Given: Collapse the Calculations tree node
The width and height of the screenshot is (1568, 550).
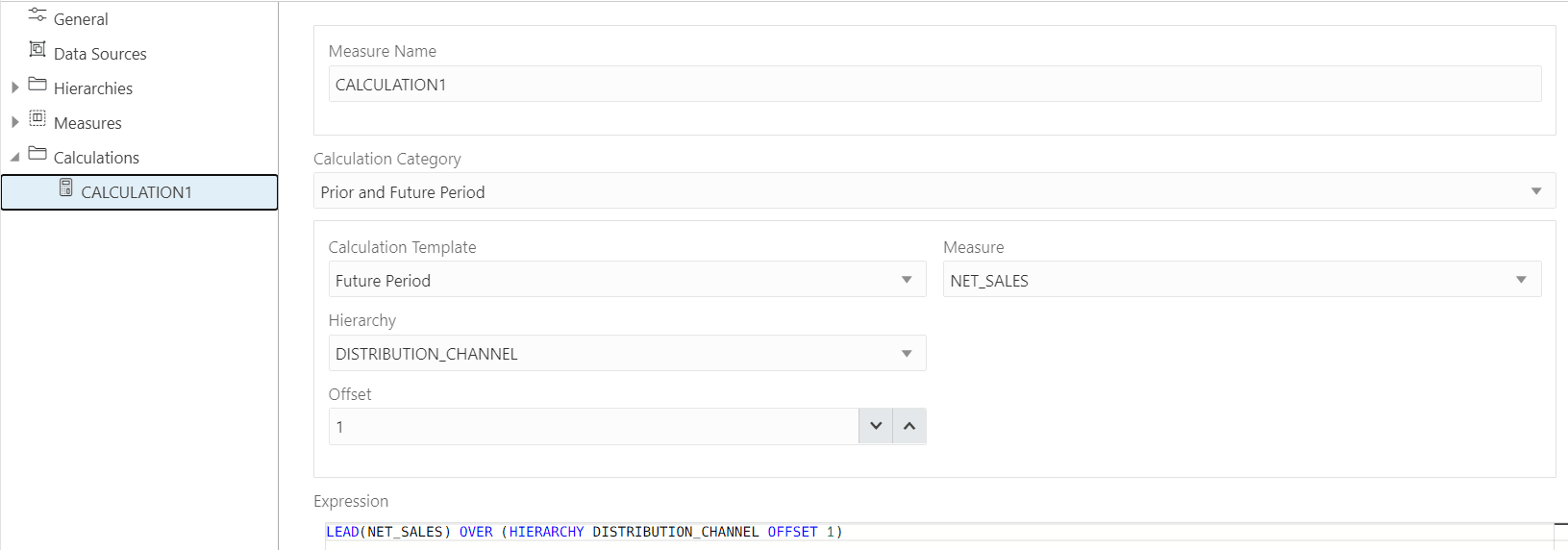Looking at the screenshot, I should (14, 157).
